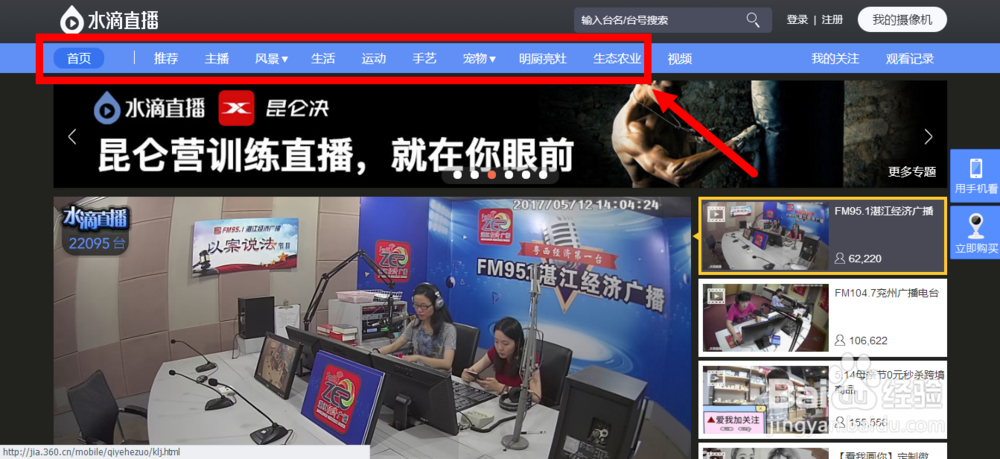Click the search magnifier icon

[x=753, y=20]
